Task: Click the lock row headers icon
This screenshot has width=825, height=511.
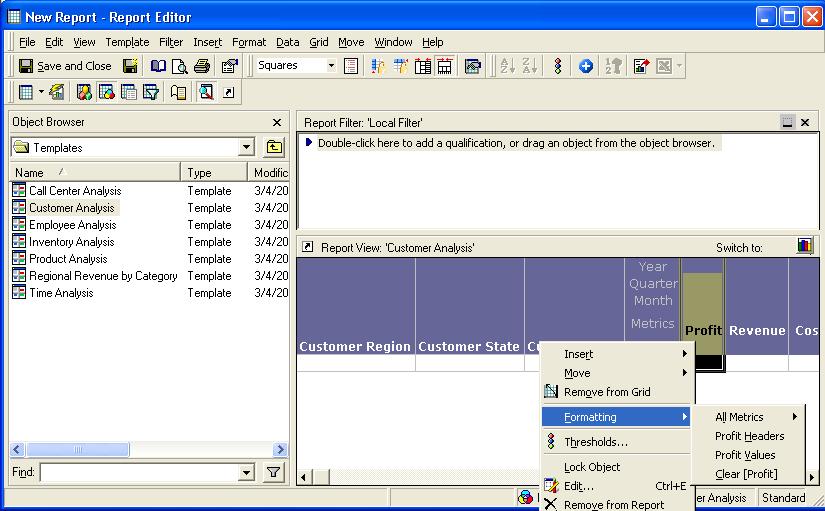Action: [x=378, y=66]
